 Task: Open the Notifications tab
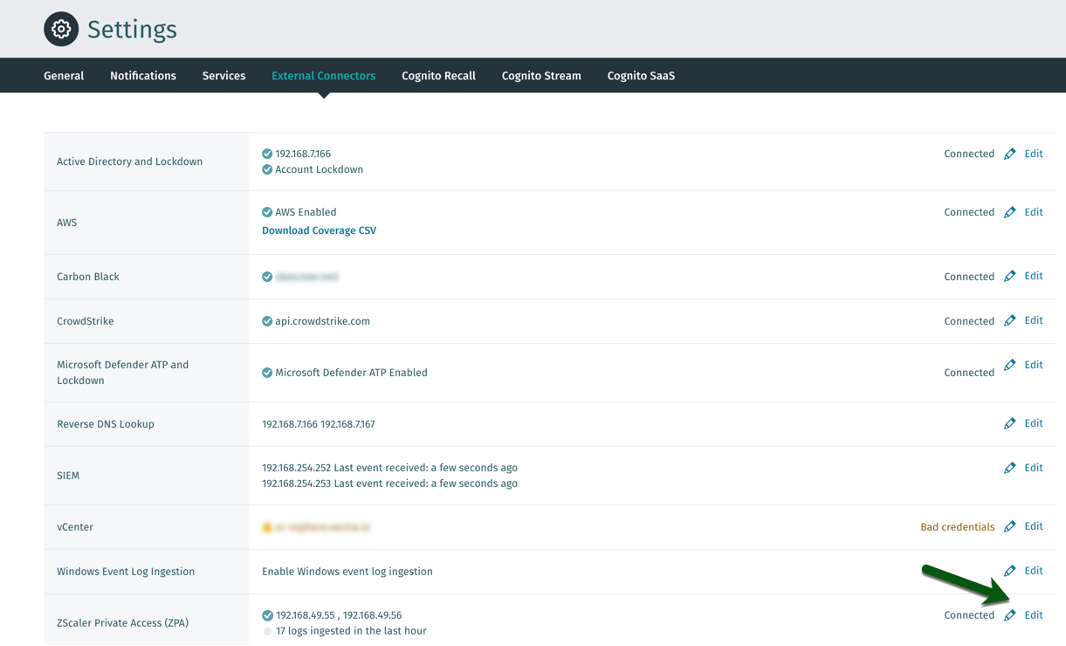(142, 75)
